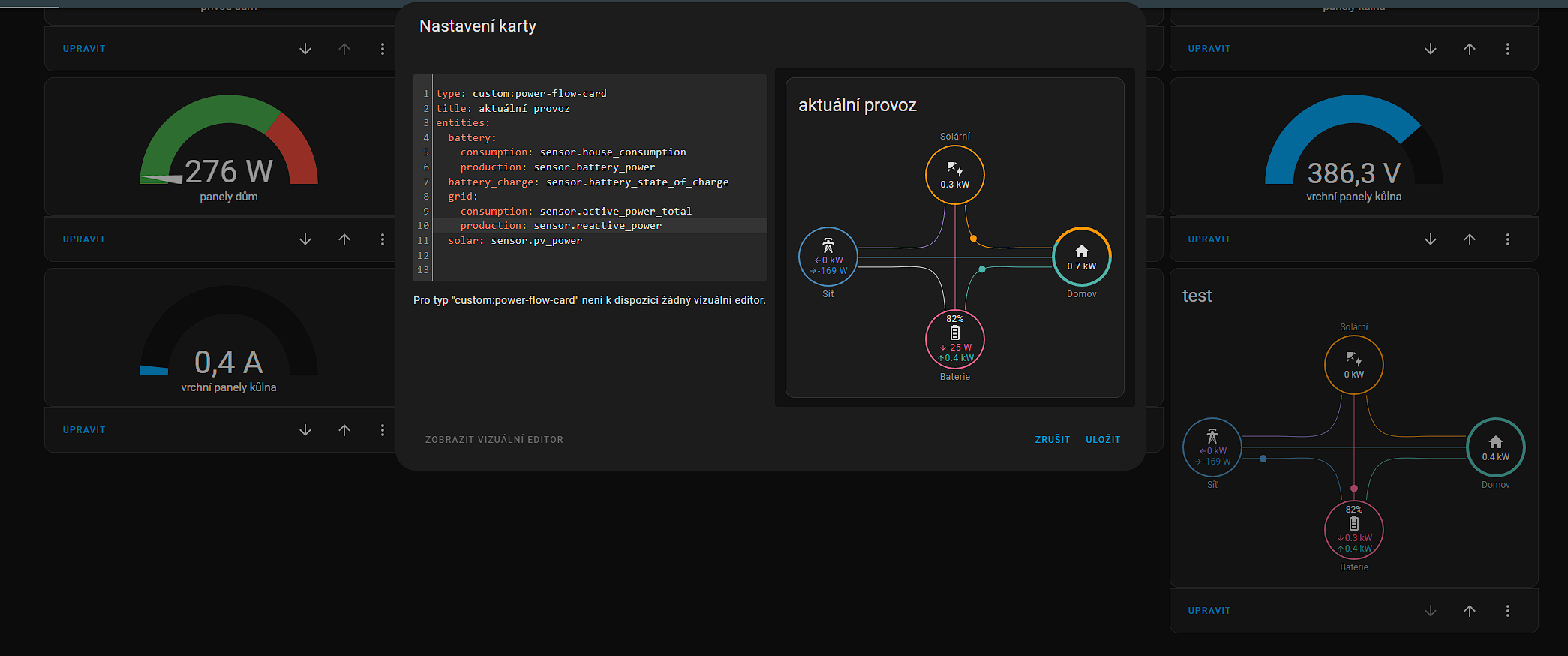This screenshot has width=1568, height=656.
Task: Open three-dot menu under 0,4 A gauge
Action: pyautogui.click(x=383, y=430)
